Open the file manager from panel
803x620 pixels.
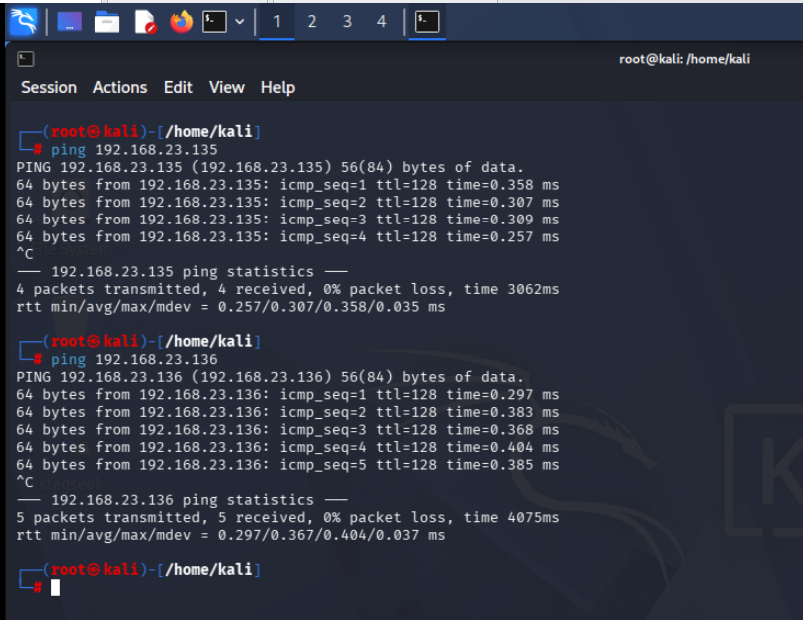click(x=107, y=22)
